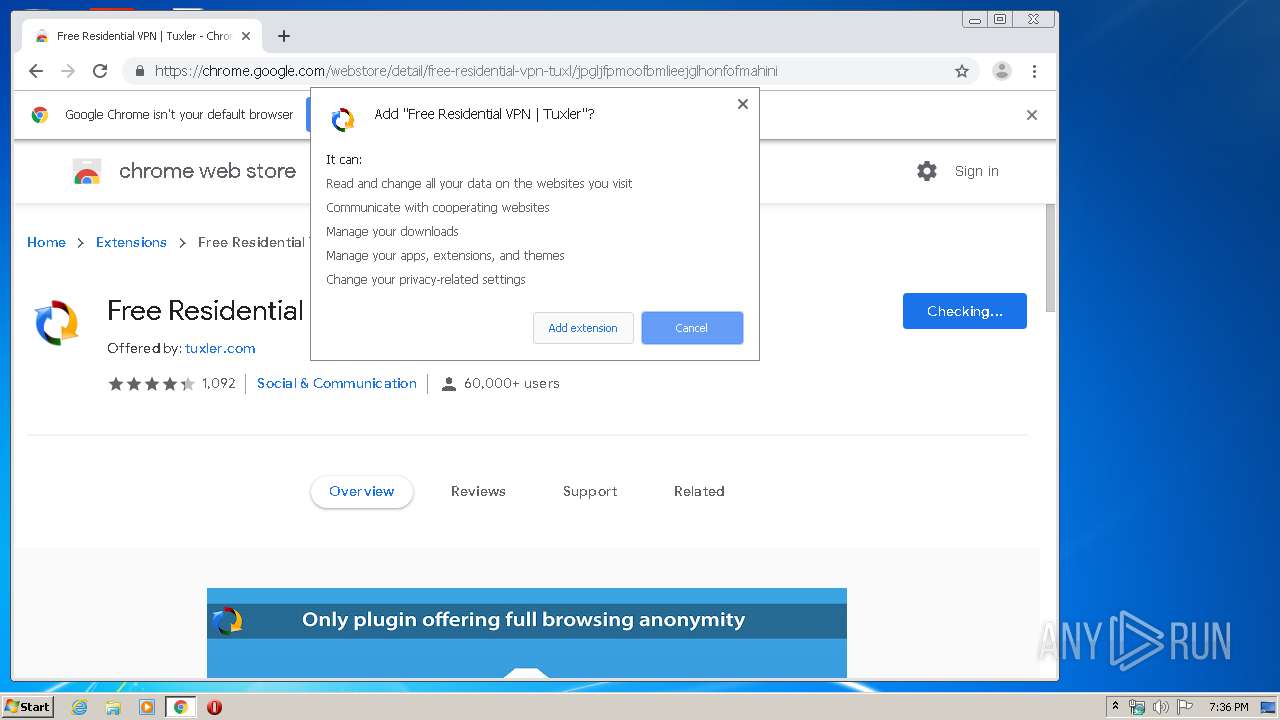Reload the current page

point(100,71)
